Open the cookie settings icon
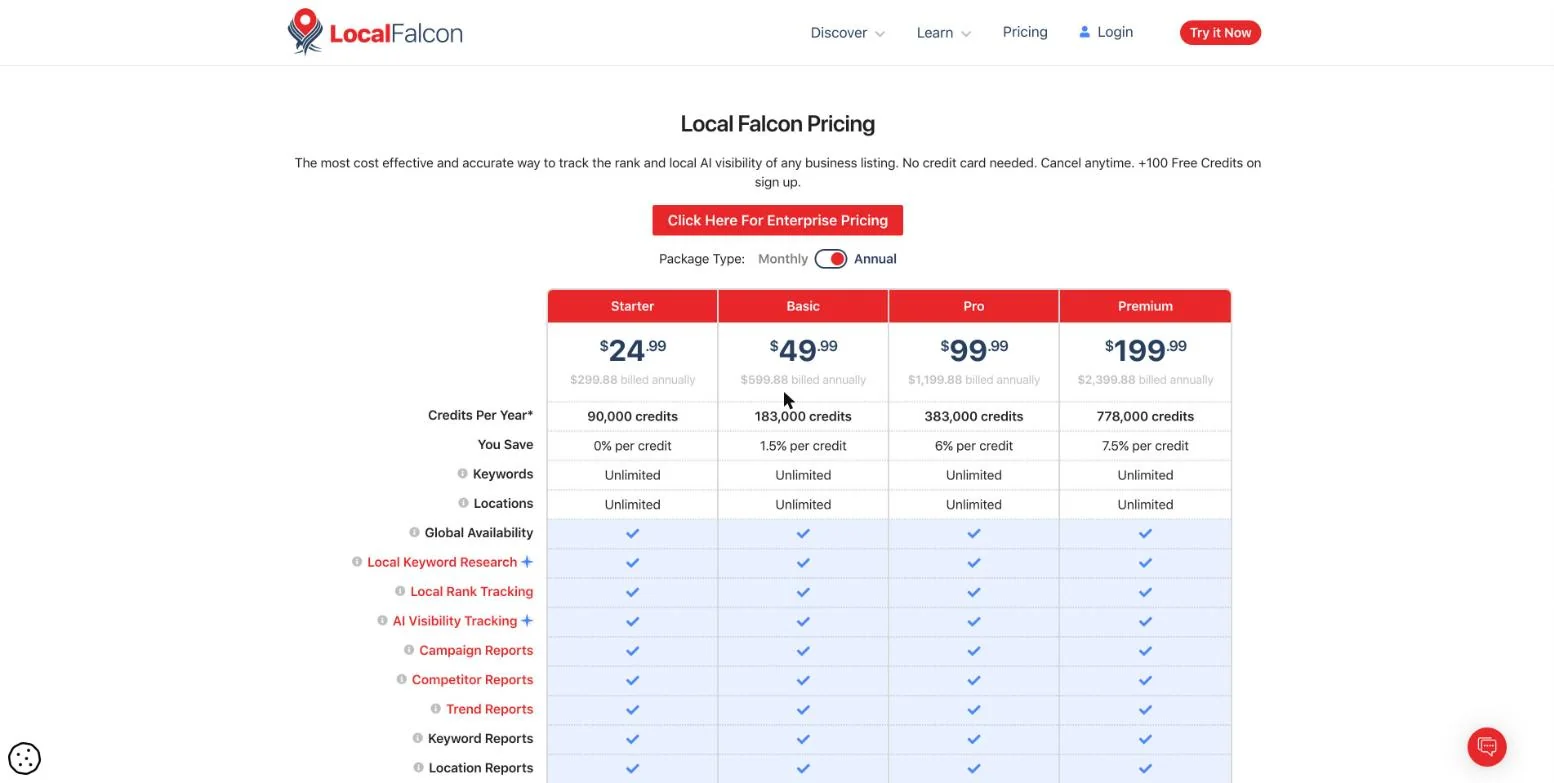The height and width of the screenshot is (783, 1554). coord(24,758)
